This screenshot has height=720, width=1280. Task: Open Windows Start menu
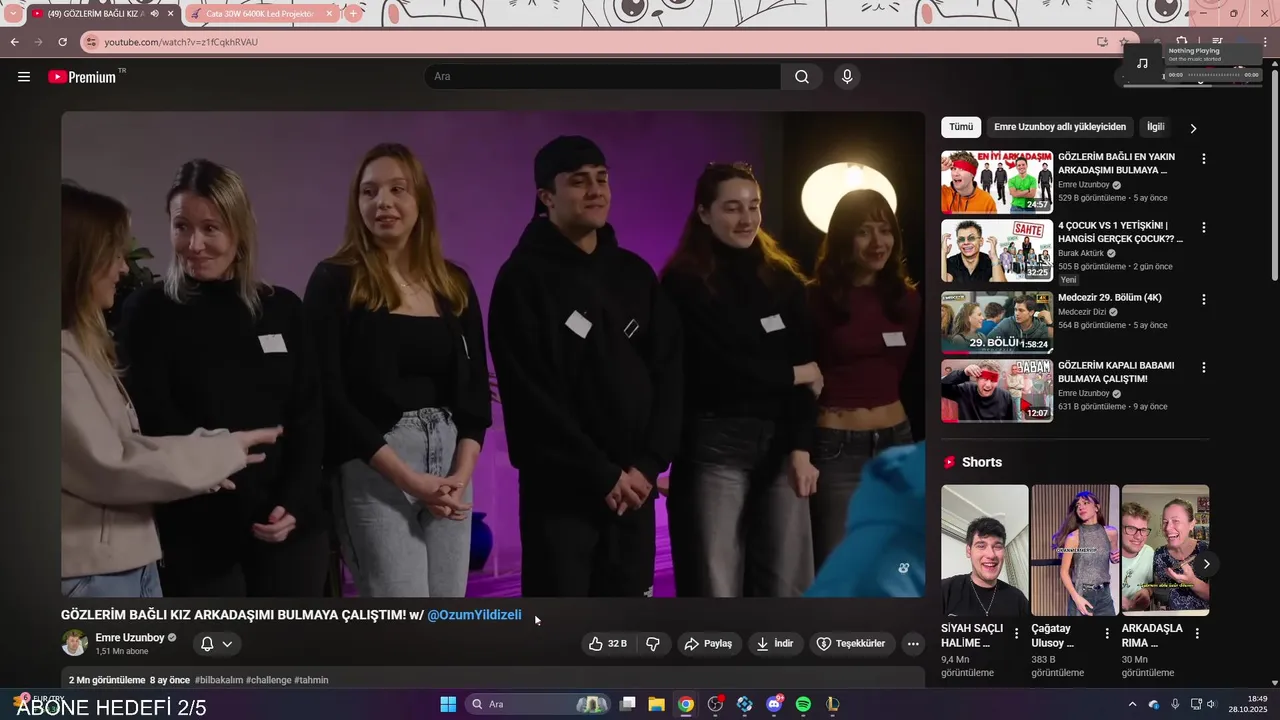click(448, 704)
